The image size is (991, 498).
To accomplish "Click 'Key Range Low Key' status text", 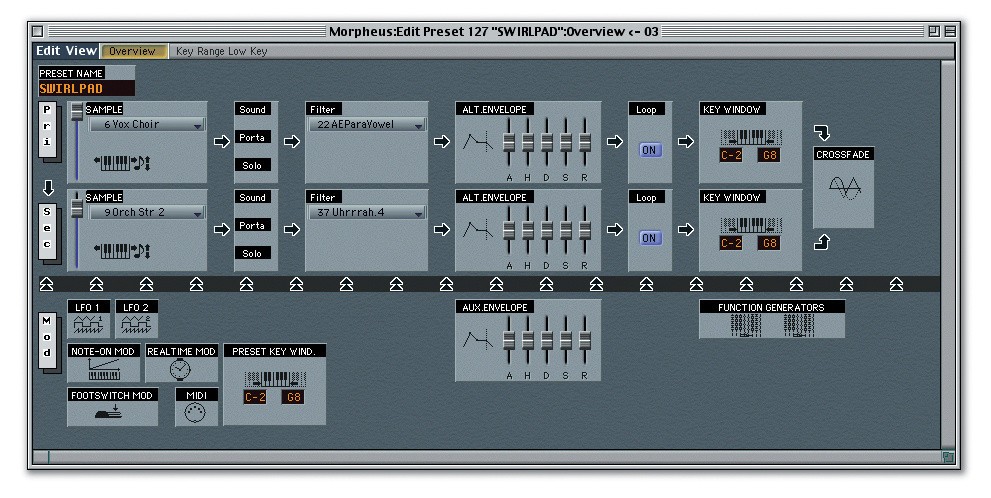I will [x=221, y=51].
